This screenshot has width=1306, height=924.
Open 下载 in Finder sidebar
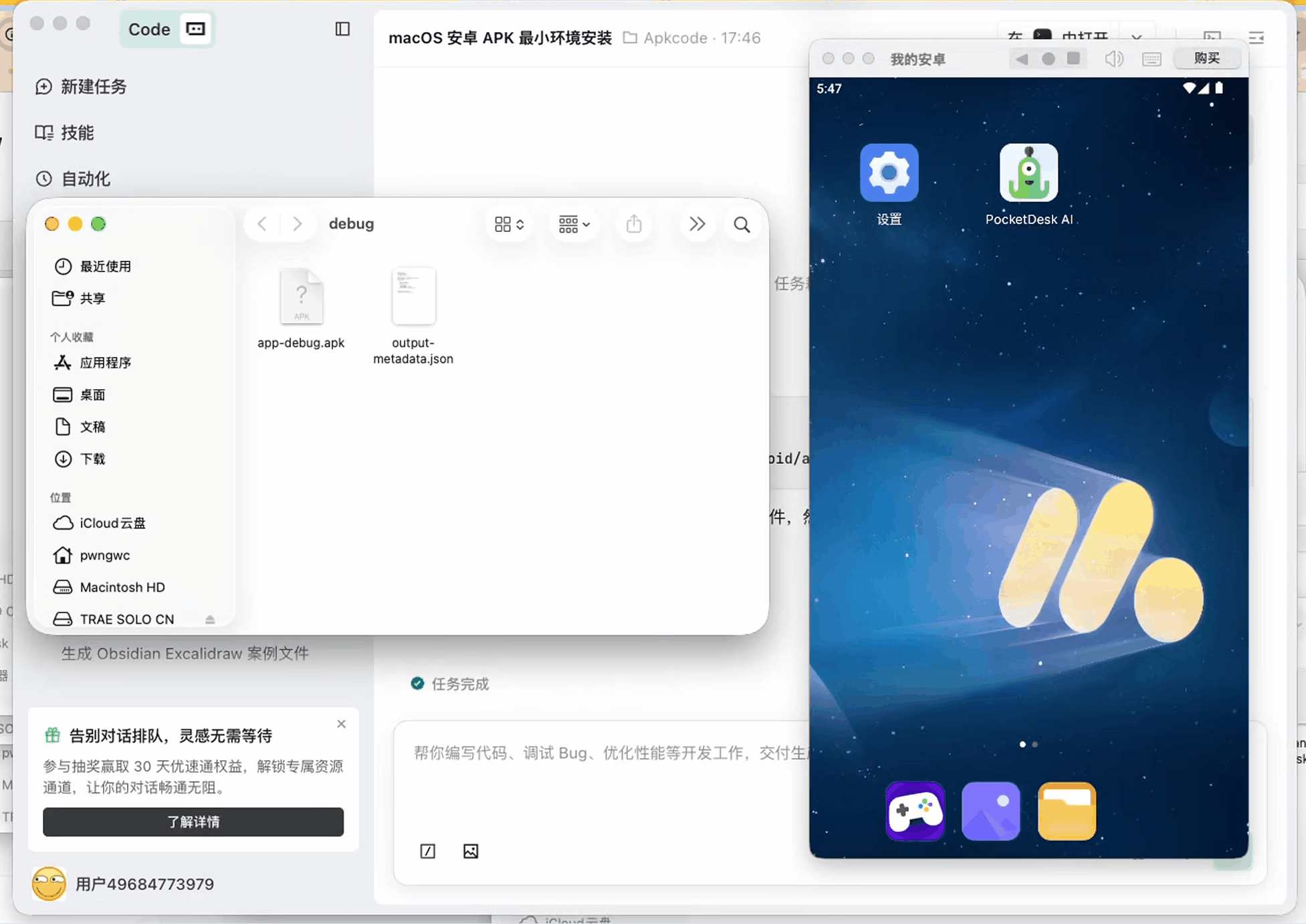tap(79, 459)
